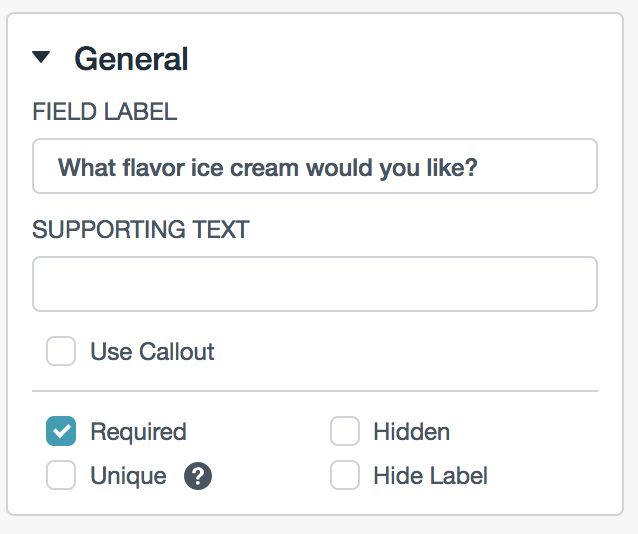Viewport: 638px width, 534px height.
Task: Click the divider line below Use Callout
Action: pyautogui.click(x=315, y=390)
